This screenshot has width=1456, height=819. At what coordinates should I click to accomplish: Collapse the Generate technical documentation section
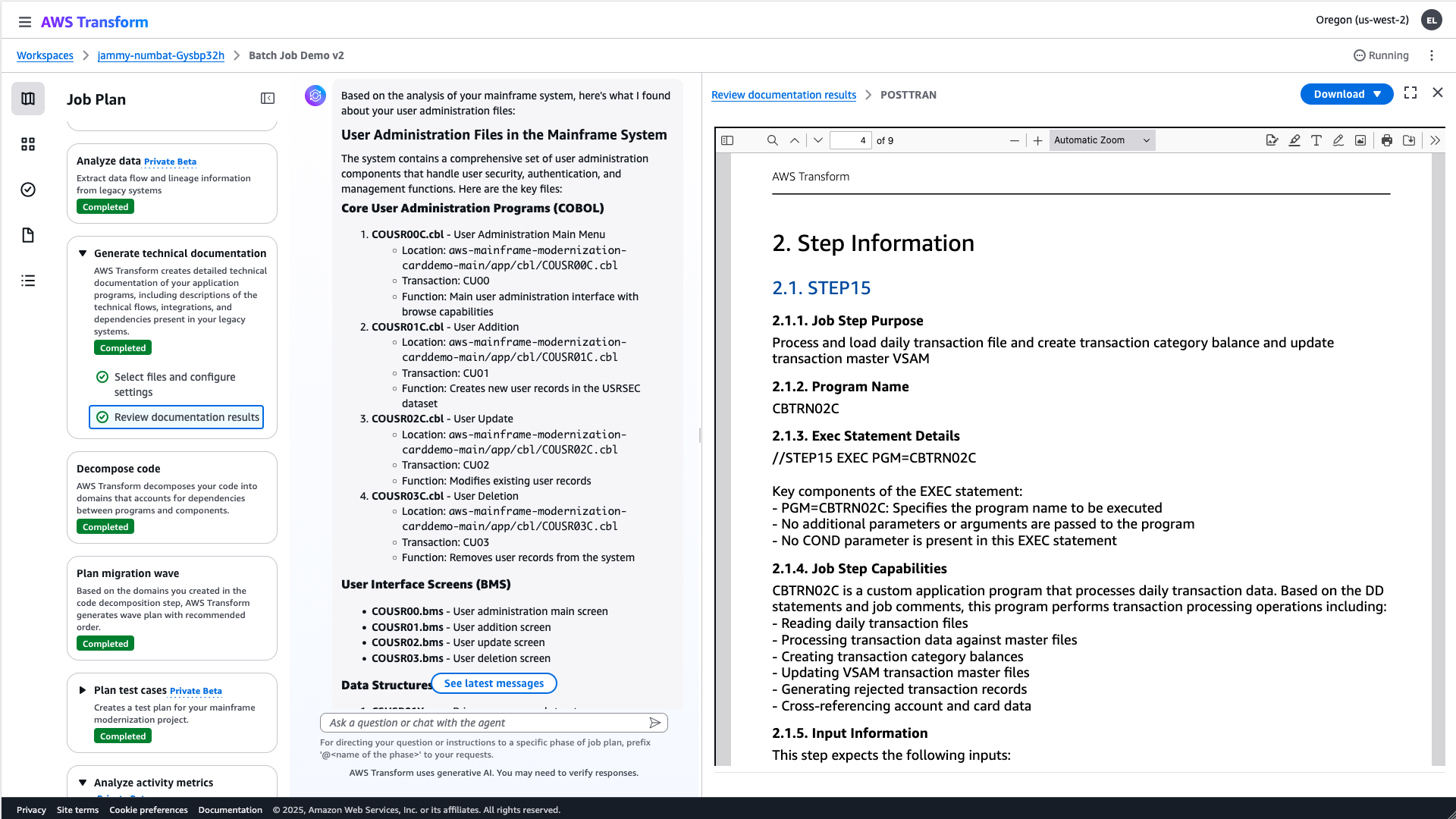pyautogui.click(x=83, y=253)
